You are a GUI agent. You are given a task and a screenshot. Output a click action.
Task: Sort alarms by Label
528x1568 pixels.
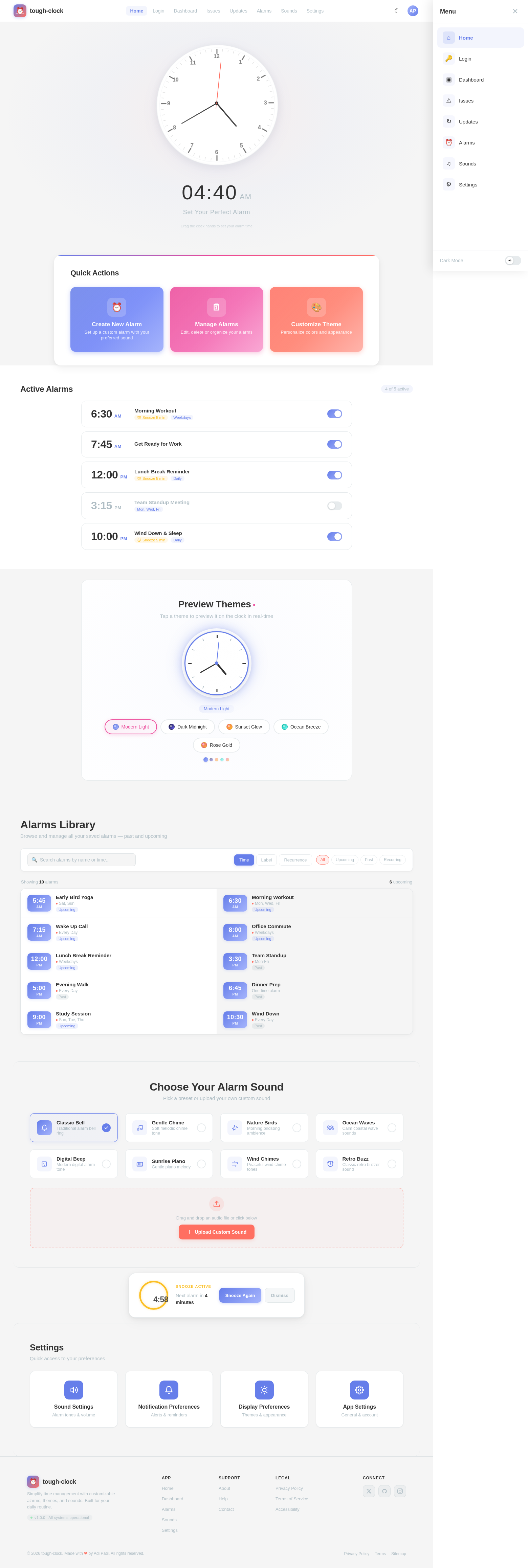pyautogui.click(x=266, y=860)
